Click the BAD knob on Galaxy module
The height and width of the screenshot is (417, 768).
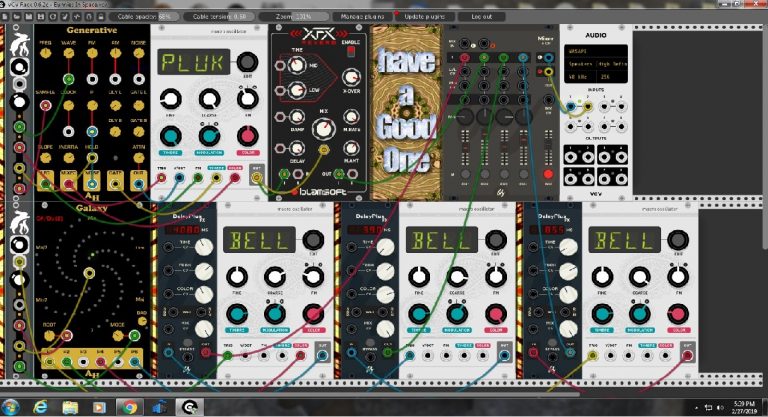(142, 321)
